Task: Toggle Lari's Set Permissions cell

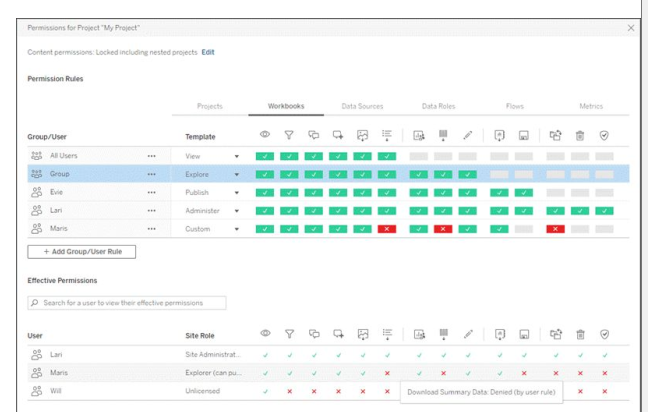Action: pyautogui.click(x=604, y=211)
